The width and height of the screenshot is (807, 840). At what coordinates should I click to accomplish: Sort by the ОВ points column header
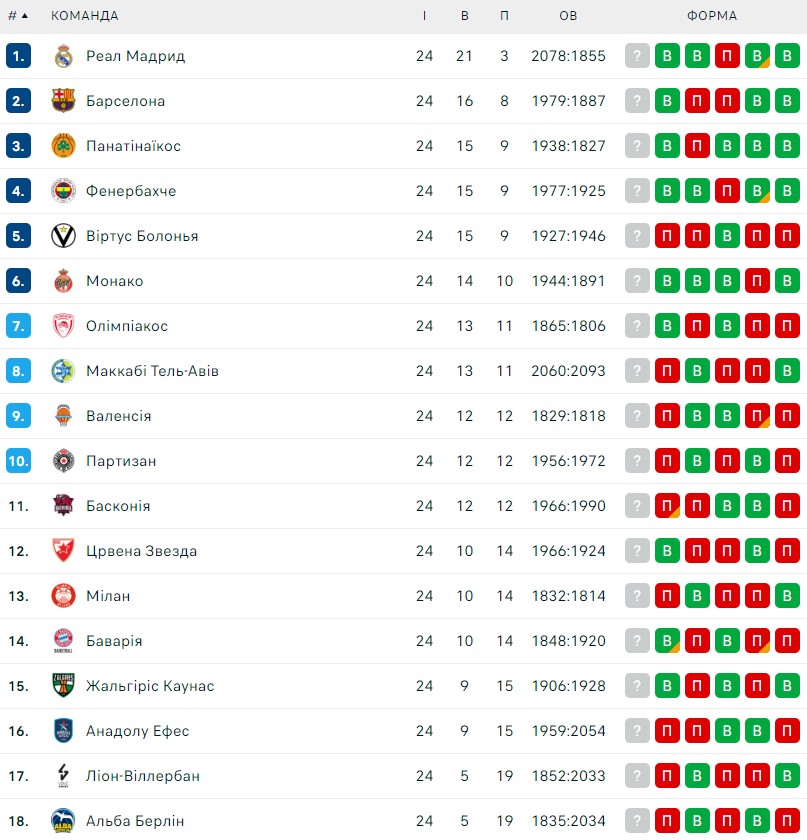(x=569, y=16)
